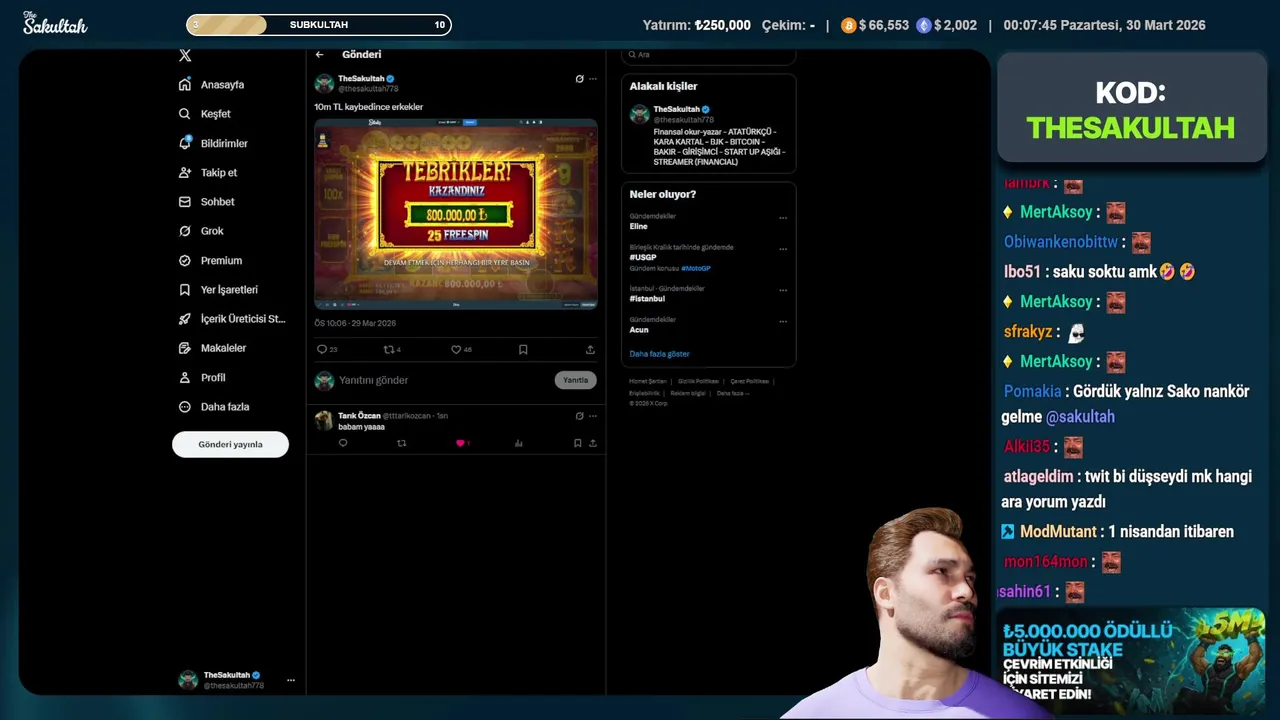The width and height of the screenshot is (1280, 720).
Task: Expand Daha fazla menu in sidebar
Action: [213, 407]
